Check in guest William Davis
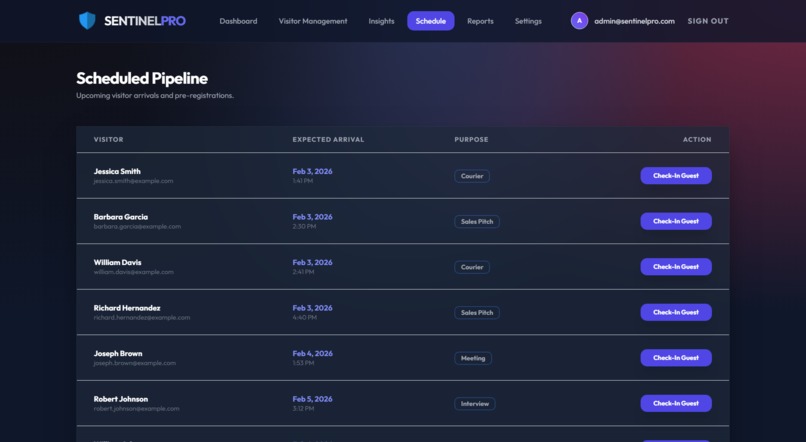Screen dimensions: 806x442 (x=676, y=267)
